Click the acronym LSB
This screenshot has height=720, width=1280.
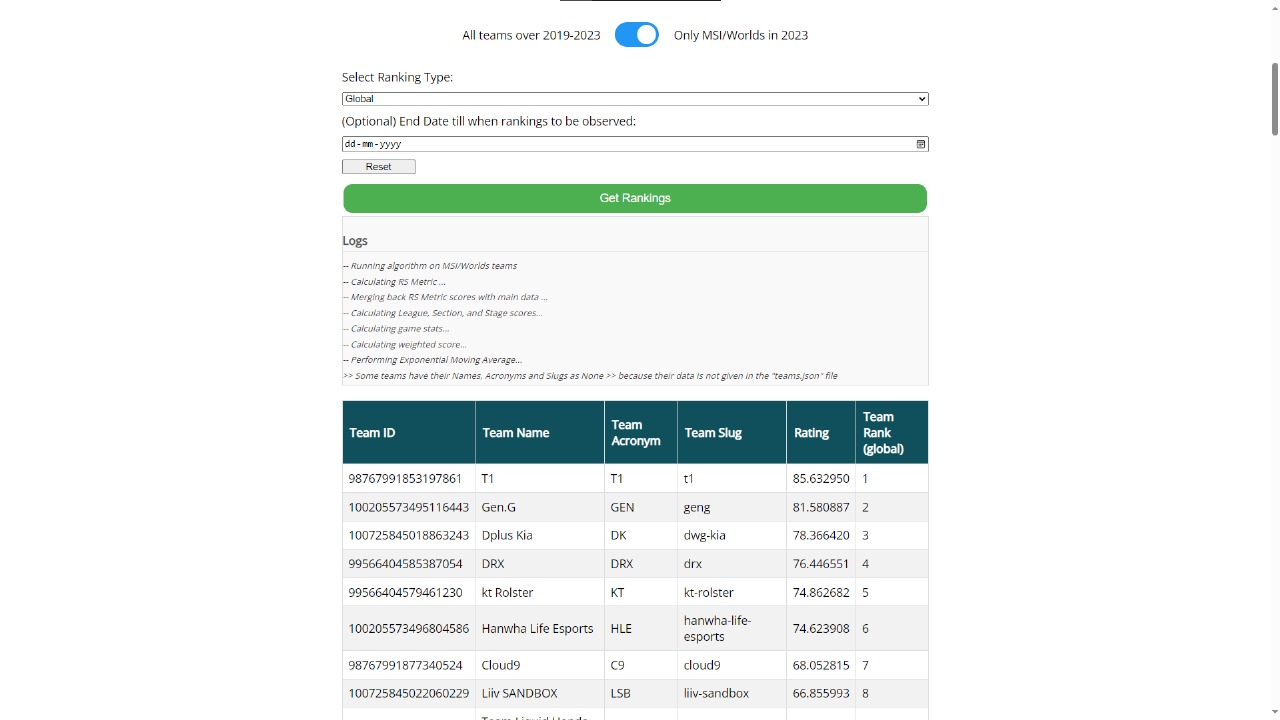[620, 693]
